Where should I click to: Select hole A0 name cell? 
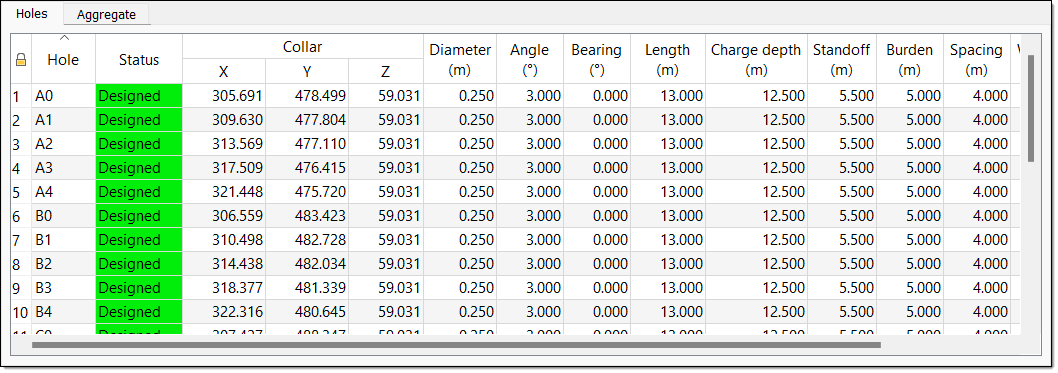[x=63, y=96]
